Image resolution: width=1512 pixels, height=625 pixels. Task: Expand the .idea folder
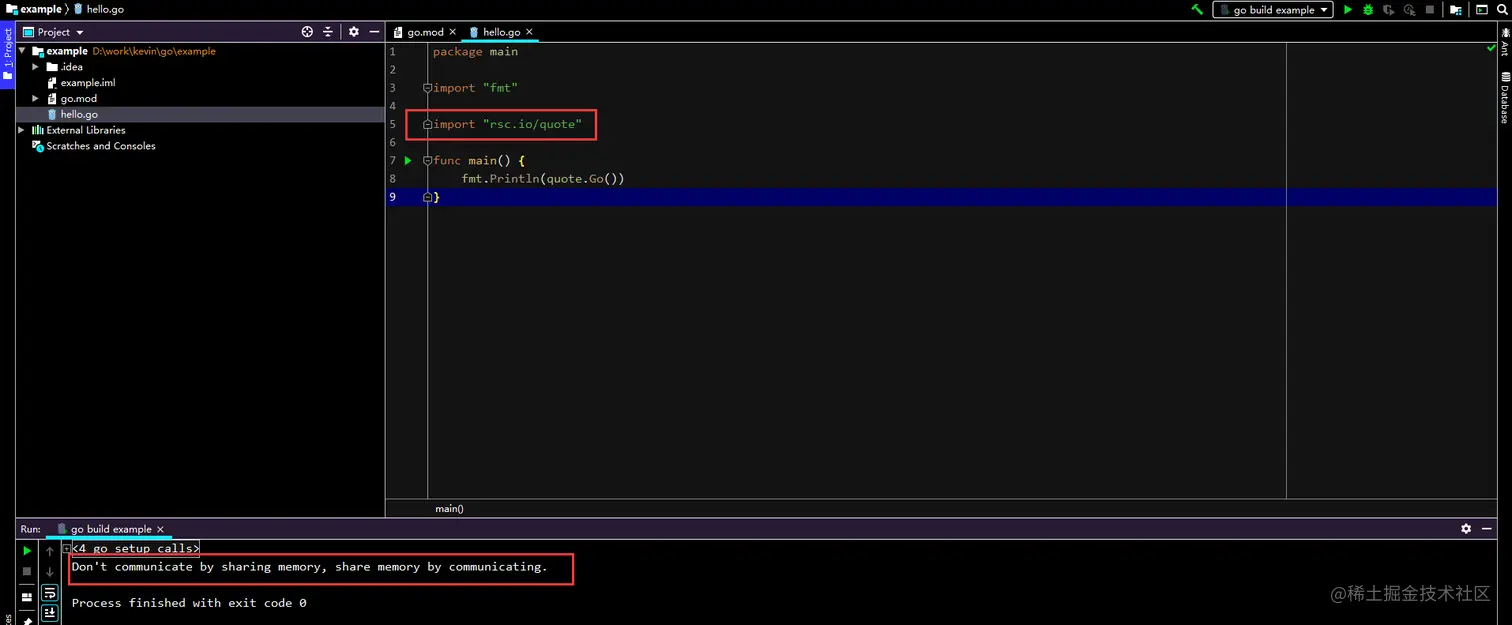pos(36,67)
